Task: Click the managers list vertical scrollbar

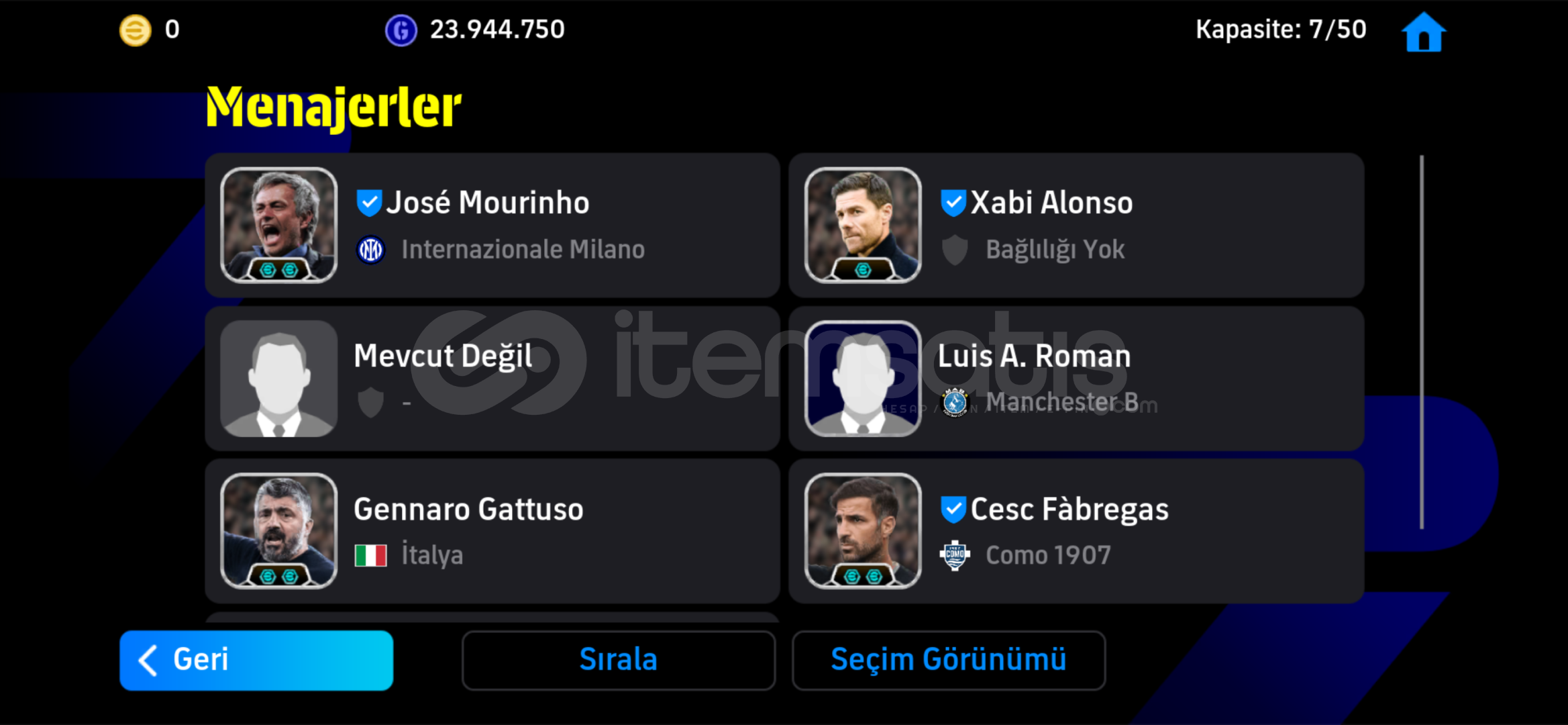Action: pos(1421,342)
